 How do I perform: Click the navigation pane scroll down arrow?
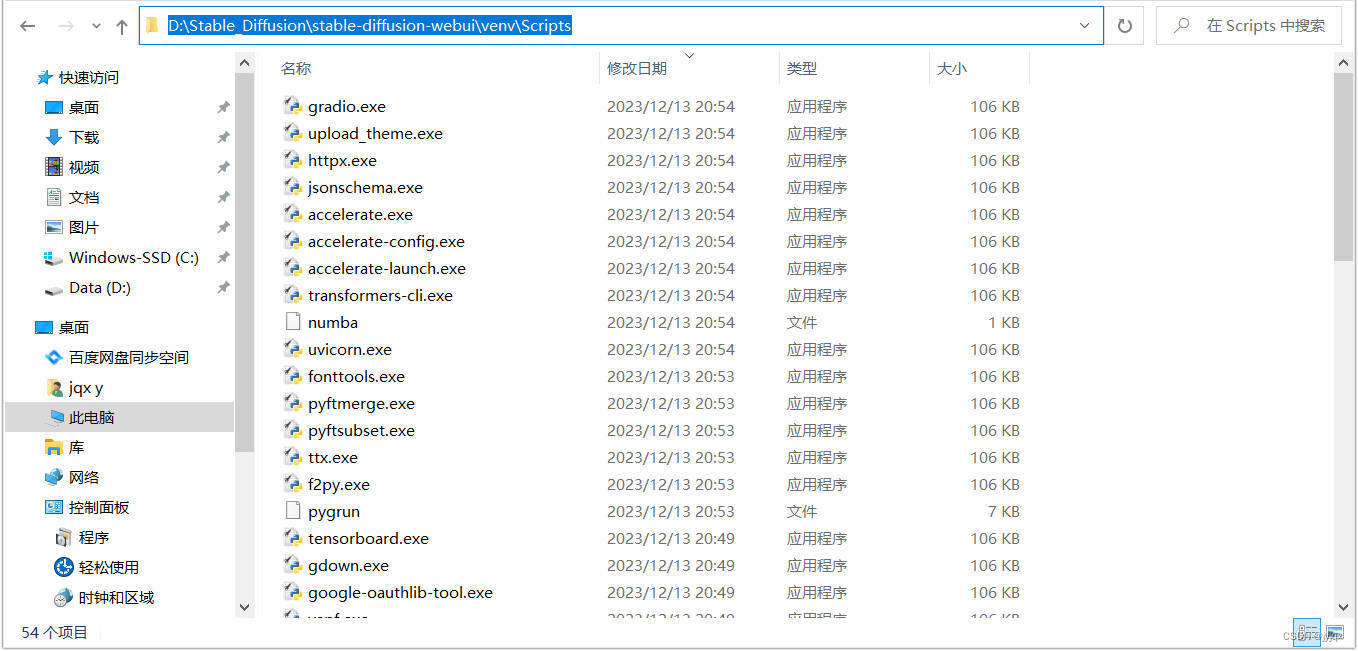click(244, 606)
